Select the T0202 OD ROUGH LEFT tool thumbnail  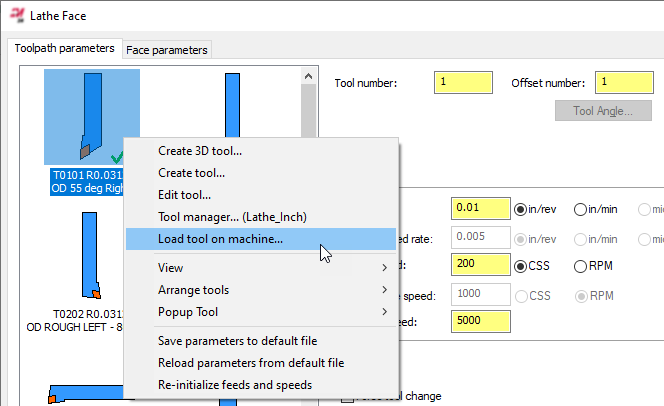tap(91, 255)
